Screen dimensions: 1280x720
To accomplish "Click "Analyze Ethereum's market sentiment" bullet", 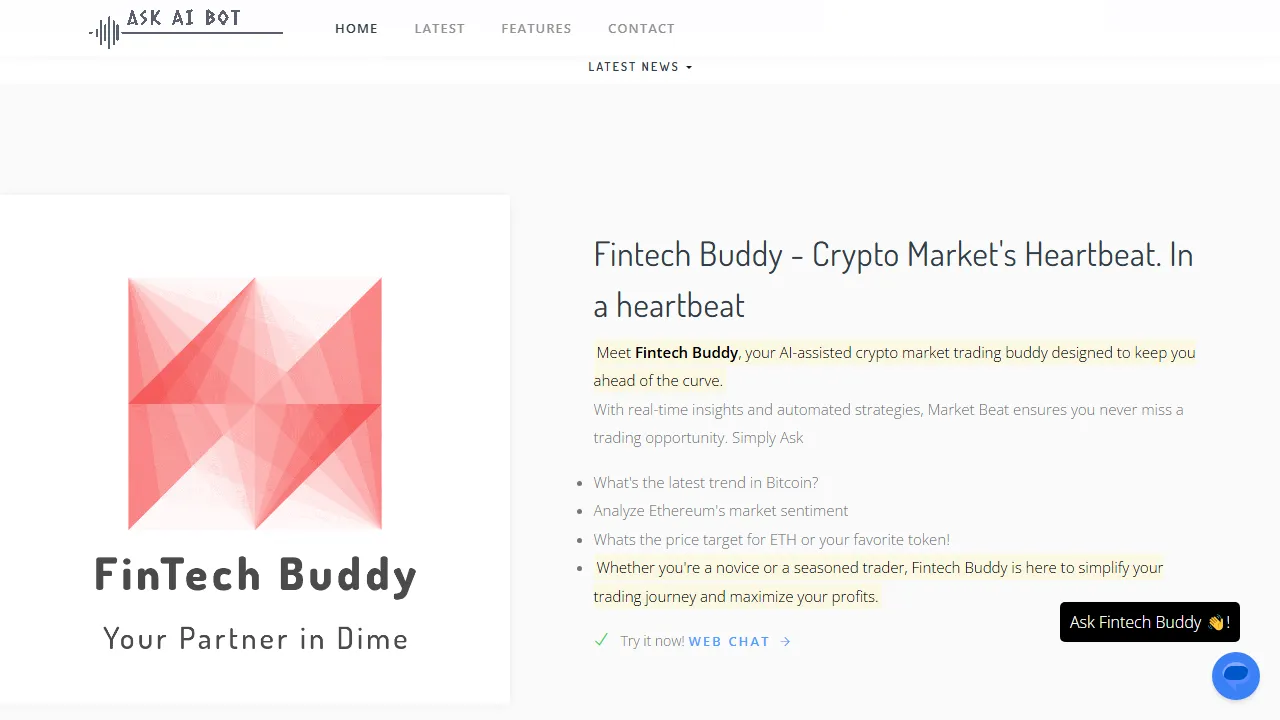I will click(720, 511).
